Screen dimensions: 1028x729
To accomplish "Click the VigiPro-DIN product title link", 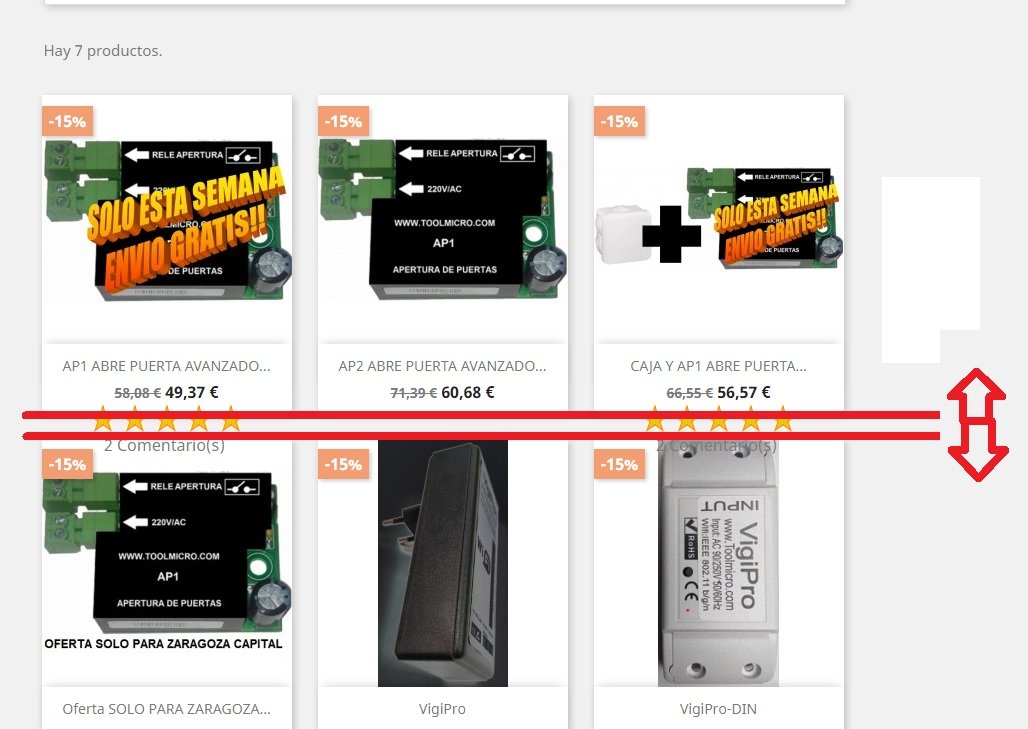I will [719, 709].
